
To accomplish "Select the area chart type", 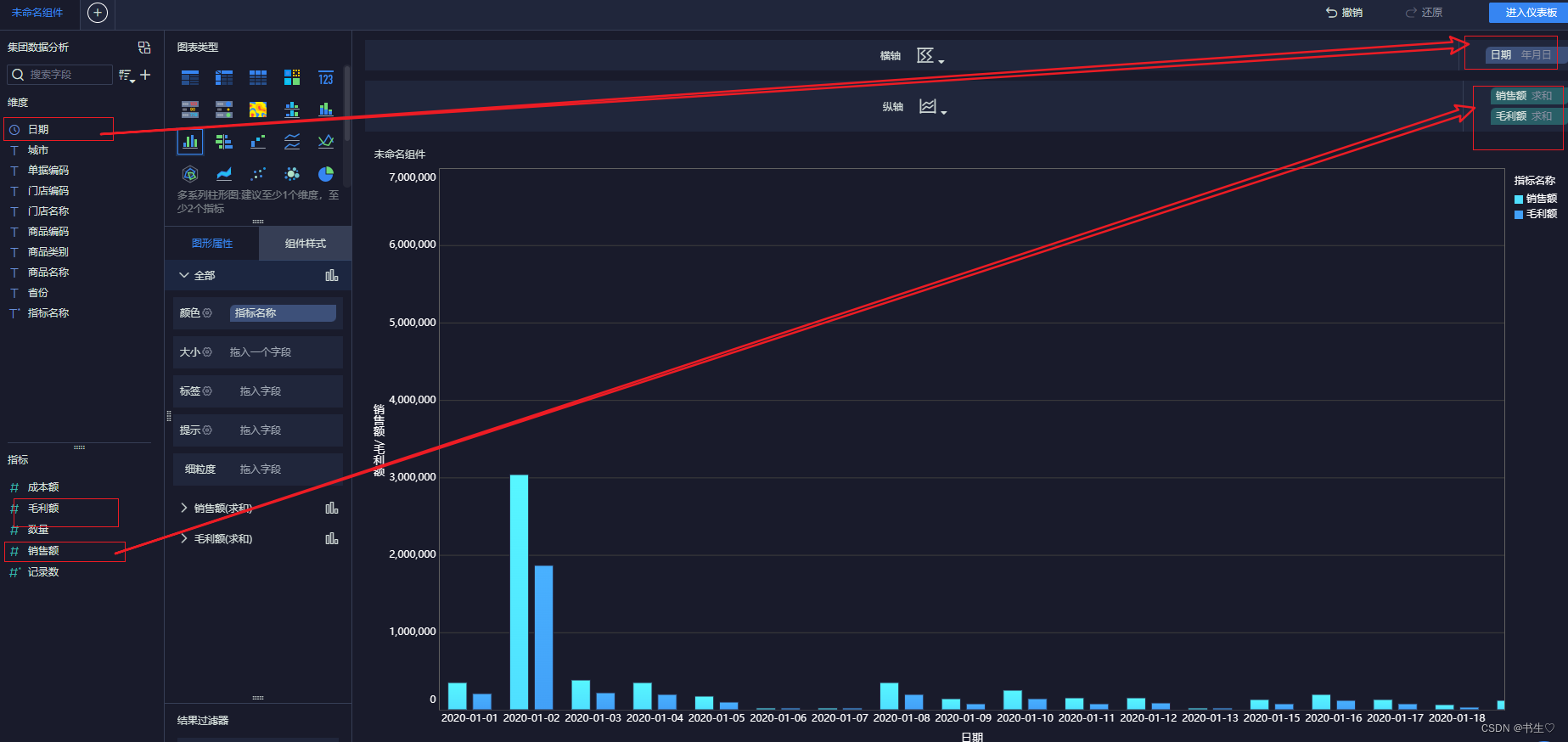I will [x=224, y=174].
